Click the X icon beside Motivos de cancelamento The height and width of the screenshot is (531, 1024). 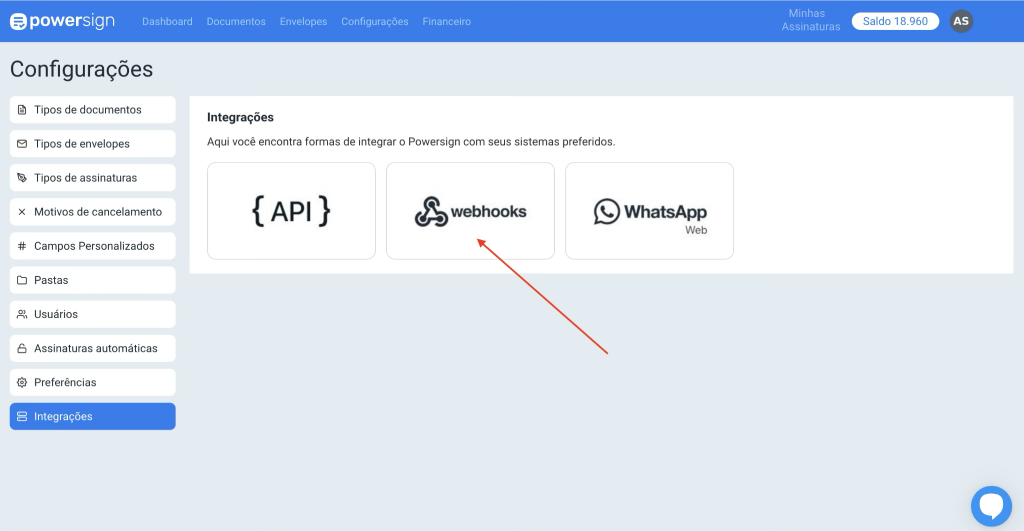point(22,212)
